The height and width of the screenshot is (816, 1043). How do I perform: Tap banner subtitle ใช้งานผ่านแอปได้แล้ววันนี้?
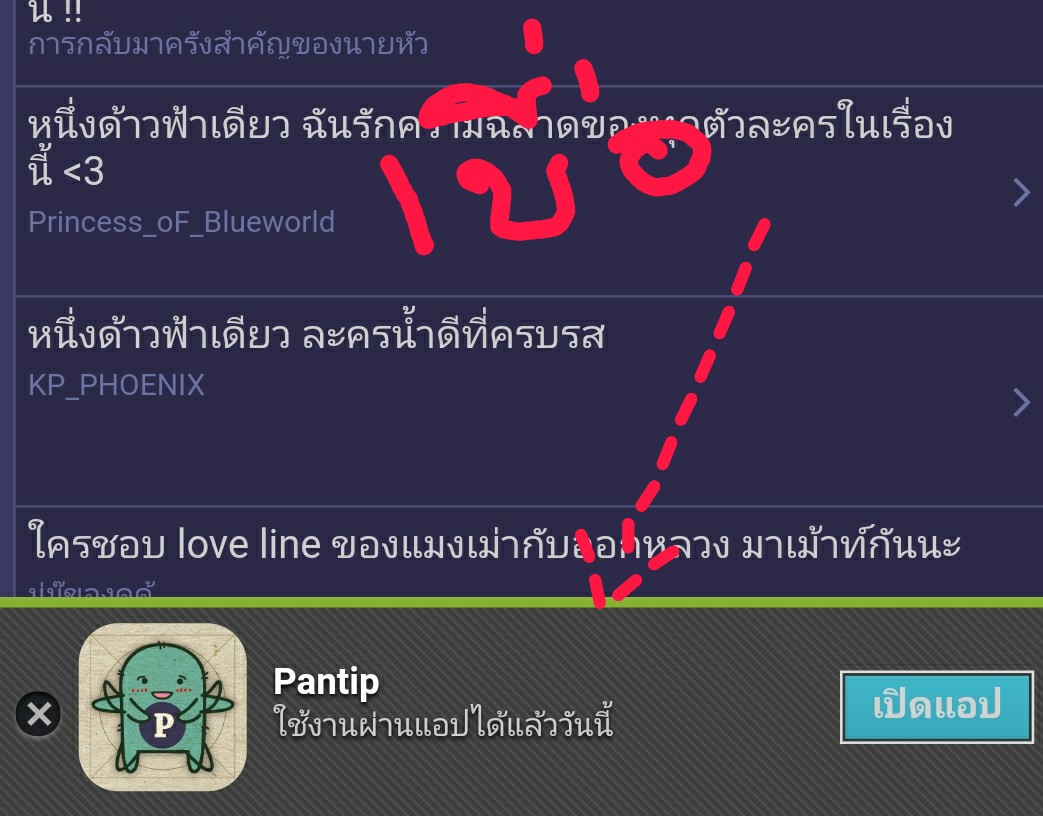tap(443, 724)
